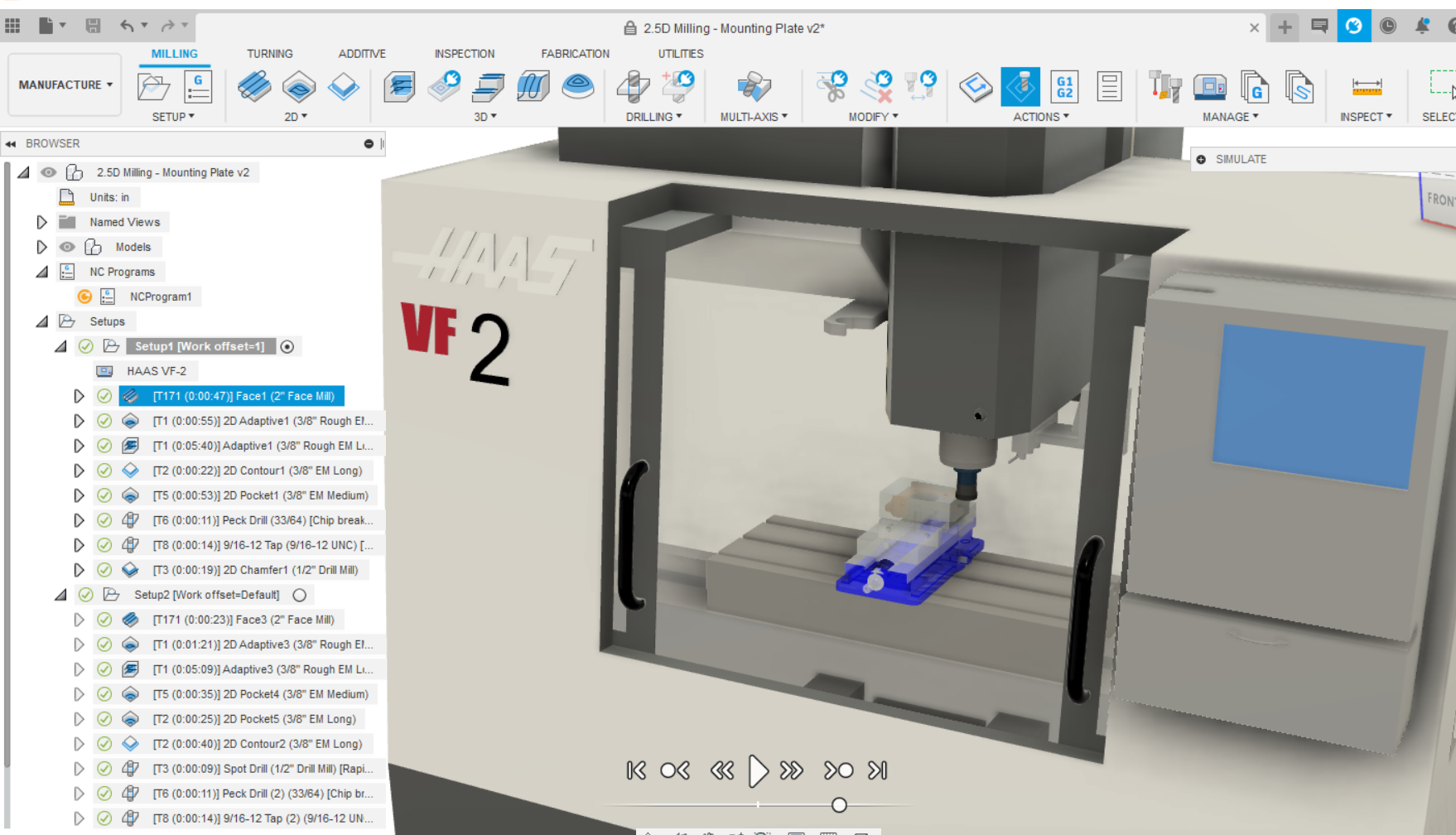Select the Drill tool icon
This screenshot has height=835, width=1456.
pos(634,87)
